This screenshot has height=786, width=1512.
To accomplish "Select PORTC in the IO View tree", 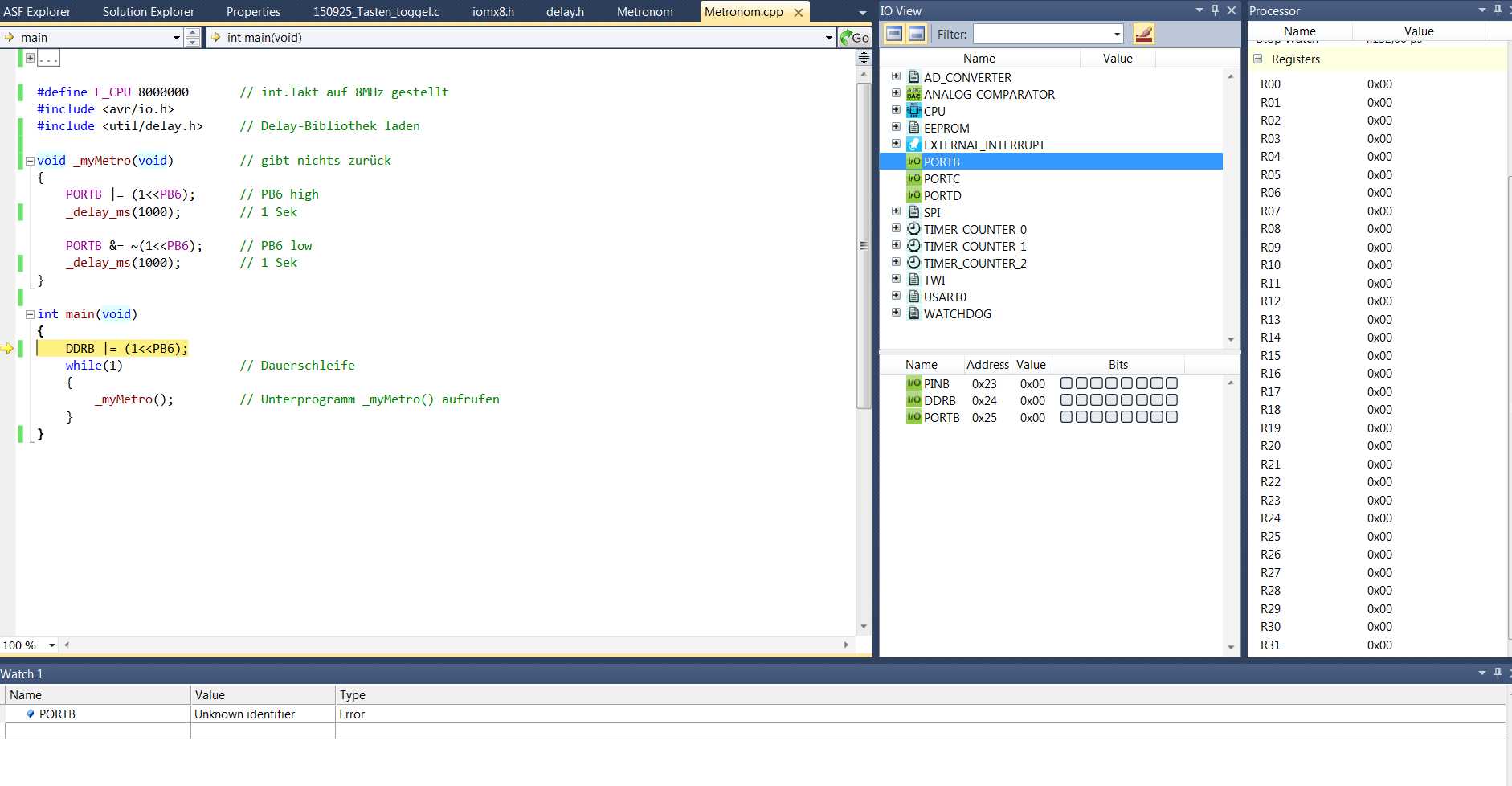I will (x=942, y=178).
